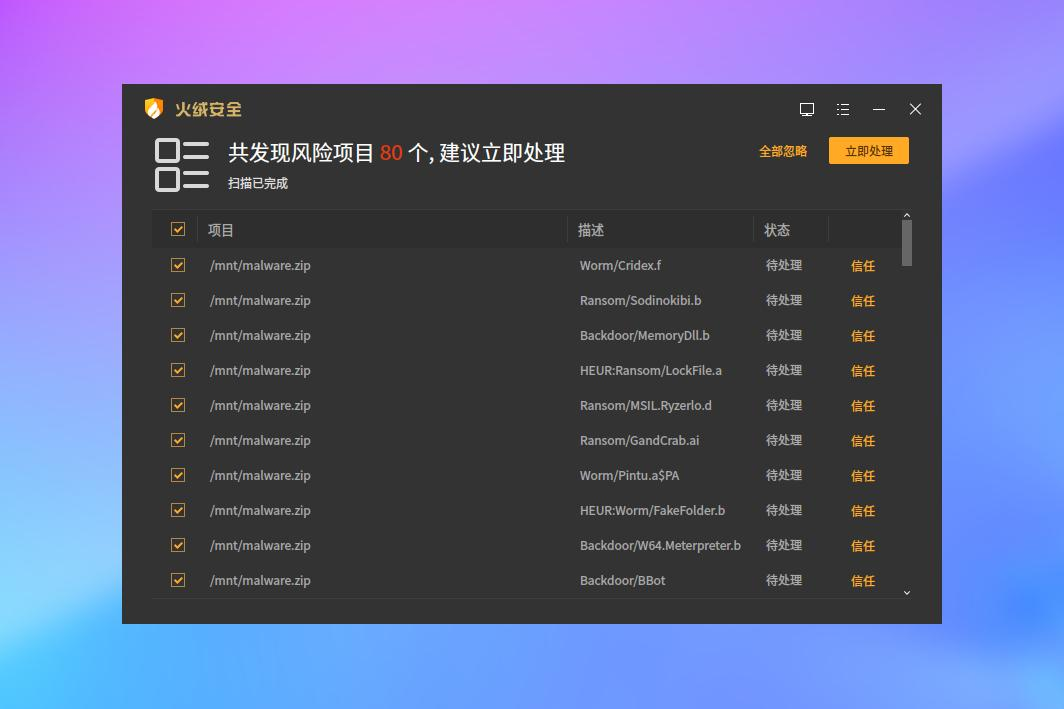
Task: Uncheck the Worm/Pintu.a$PA row checkbox
Action: (178, 475)
